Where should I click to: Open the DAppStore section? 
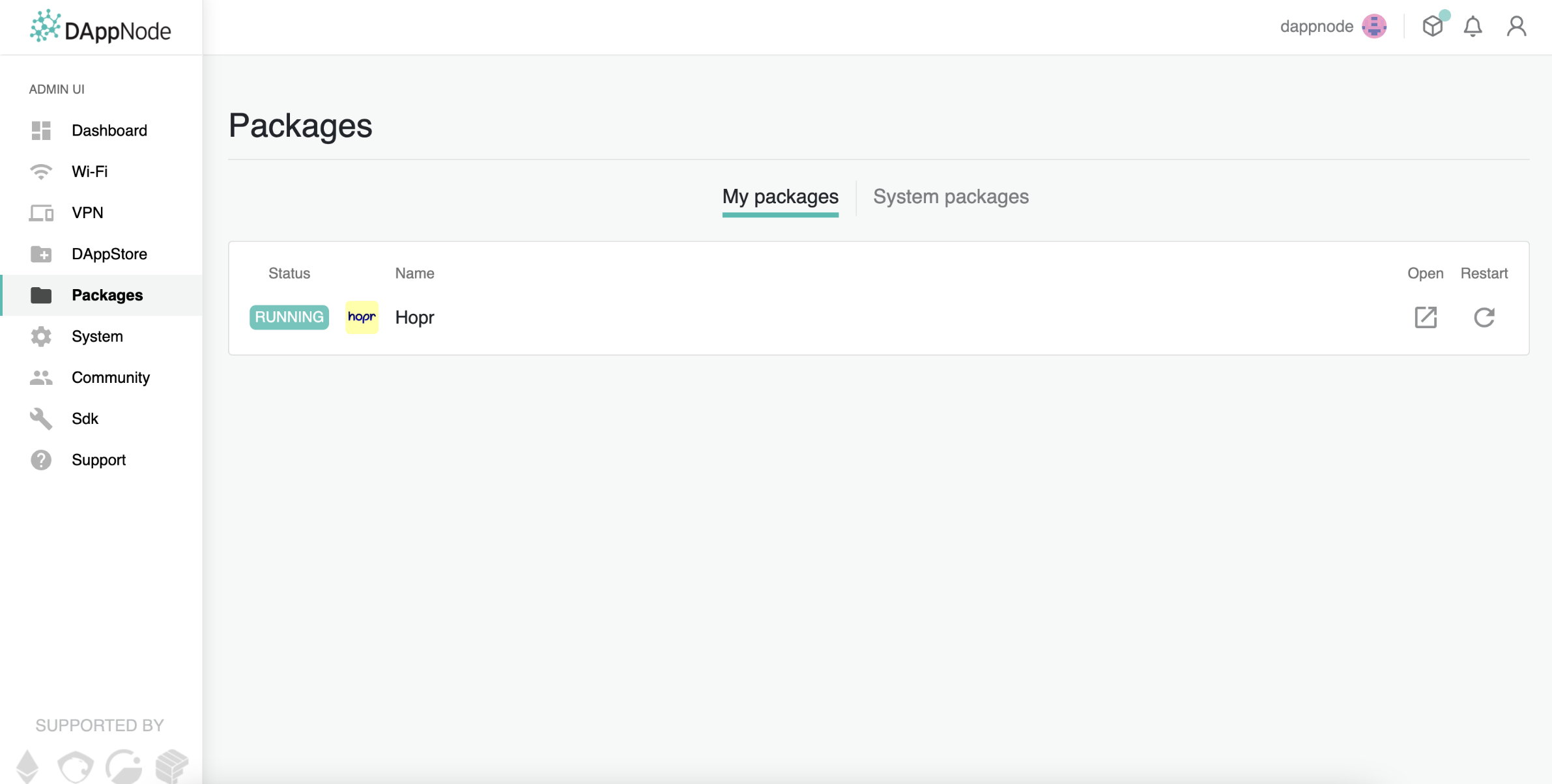109,254
